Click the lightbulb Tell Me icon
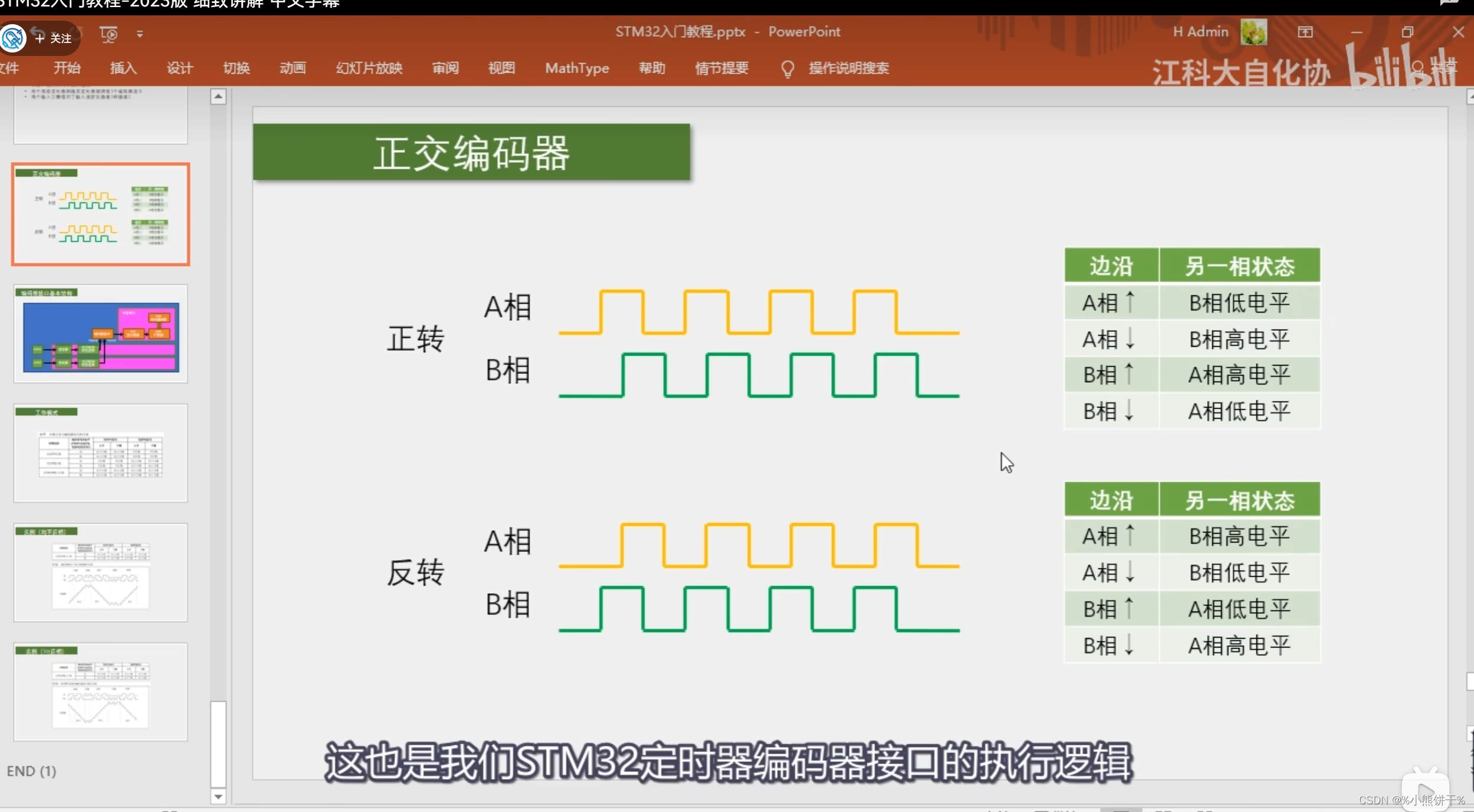 (787, 69)
